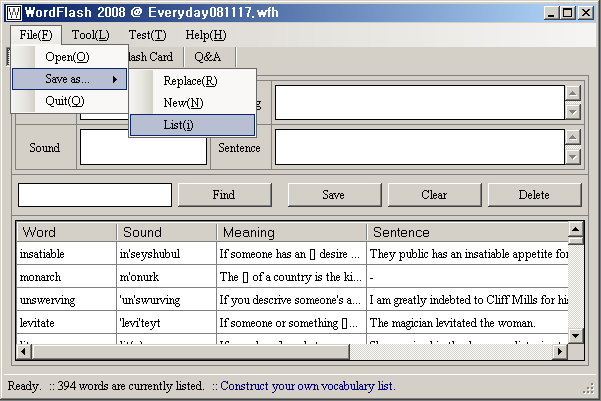Open the File(F) menu
This screenshot has width=601, height=401.
click(x=36, y=35)
